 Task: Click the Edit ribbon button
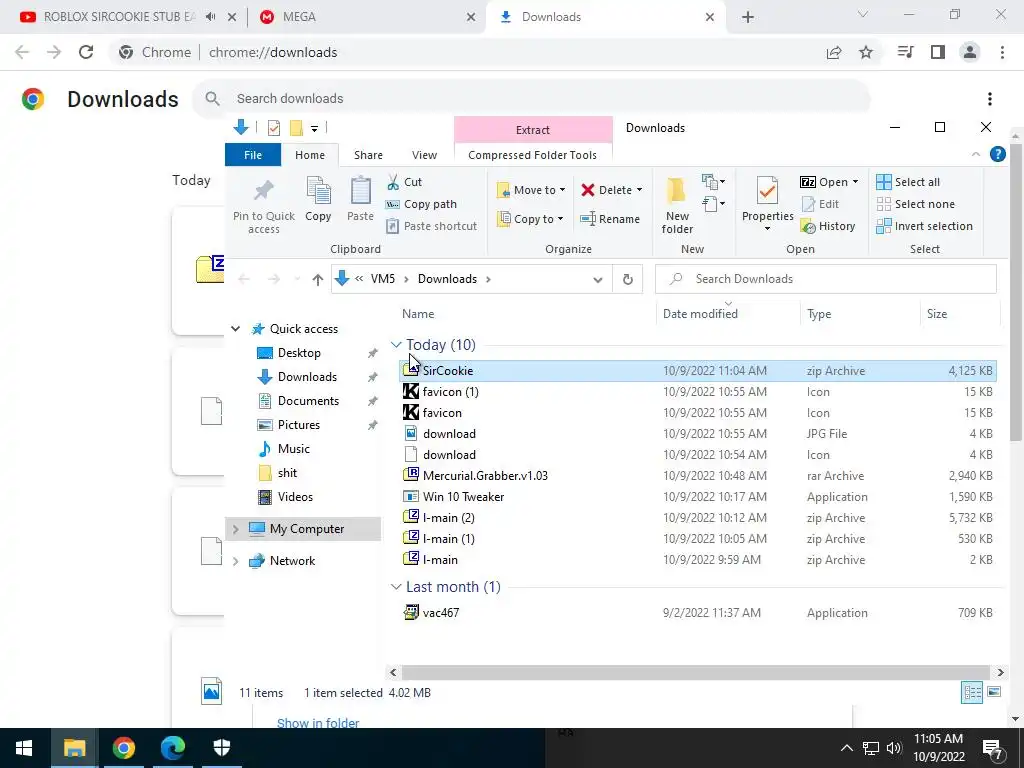(x=820, y=204)
